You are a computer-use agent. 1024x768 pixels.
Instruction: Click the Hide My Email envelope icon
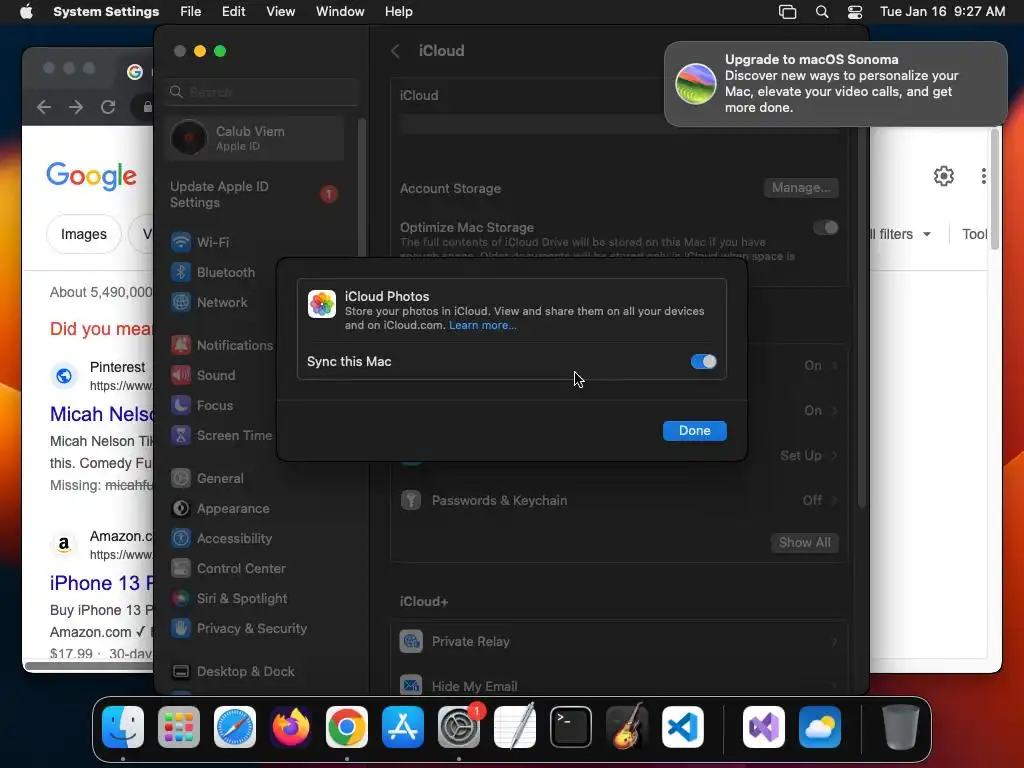pyautogui.click(x=411, y=686)
